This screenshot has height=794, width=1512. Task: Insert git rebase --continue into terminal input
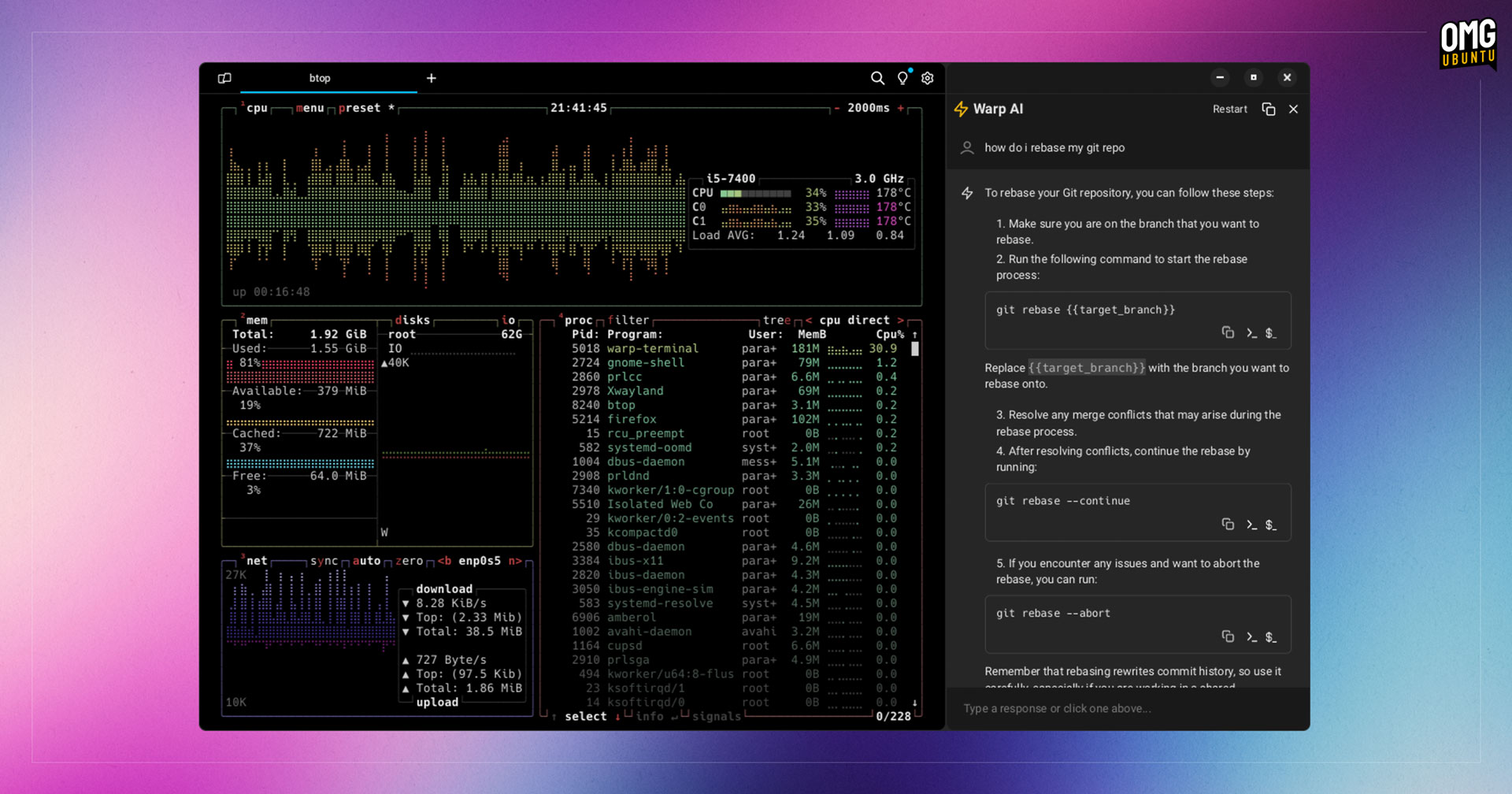pyautogui.click(x=1251, y=525)
